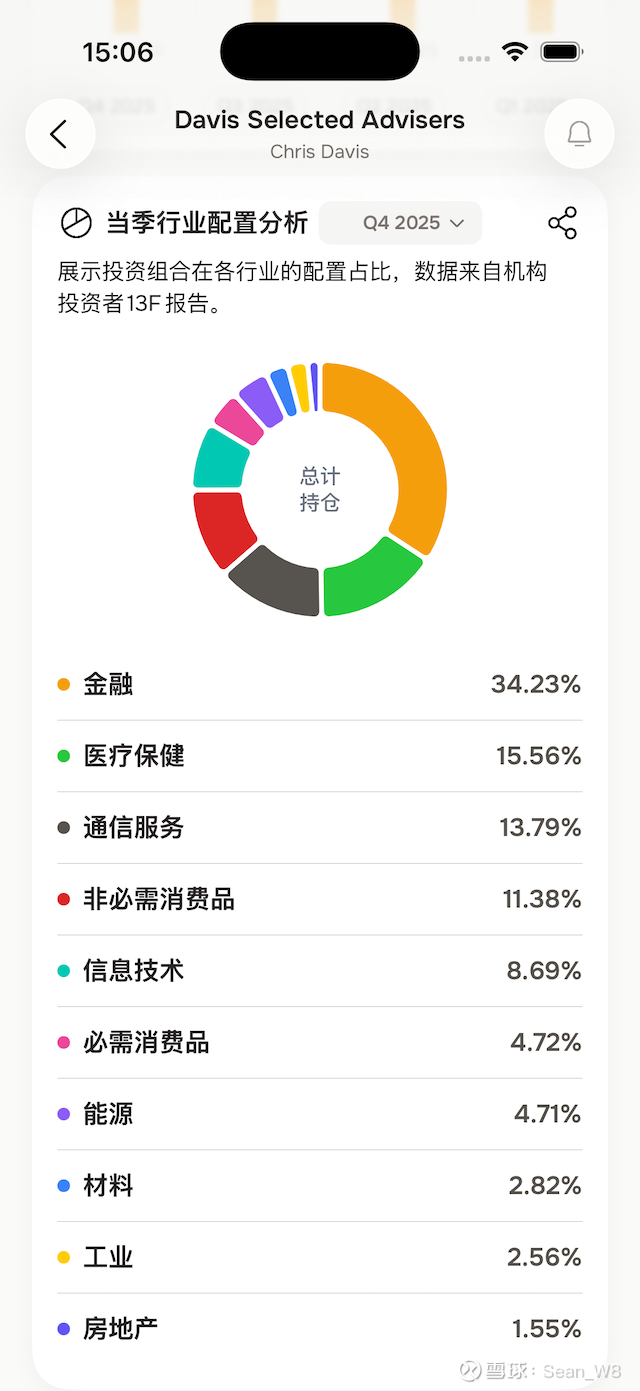
Task: Tap the share icon
Action: pos(563,223)
